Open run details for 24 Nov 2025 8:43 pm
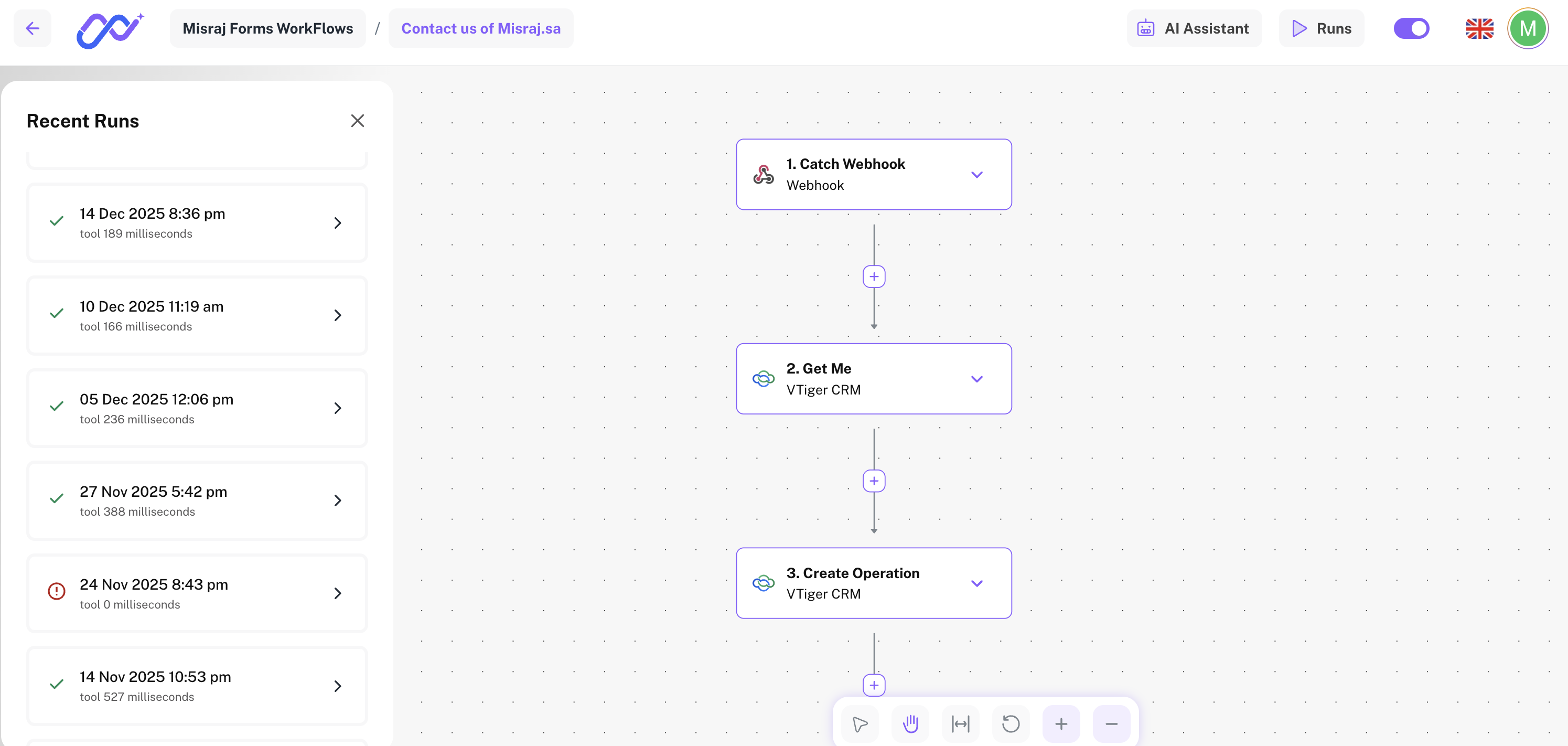 tap(197, 593)
